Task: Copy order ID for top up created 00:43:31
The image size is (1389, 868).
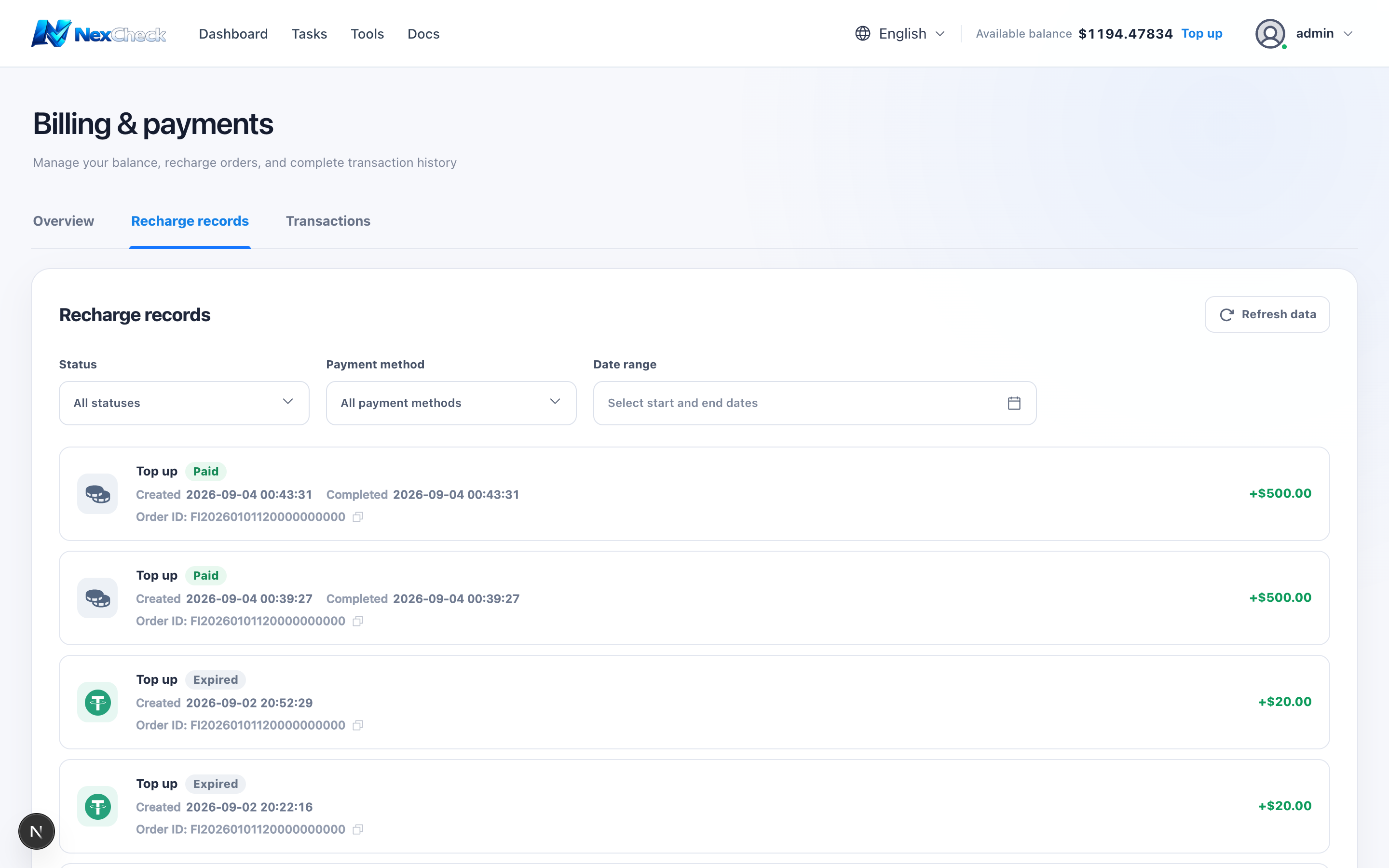Action: point(357,517)
